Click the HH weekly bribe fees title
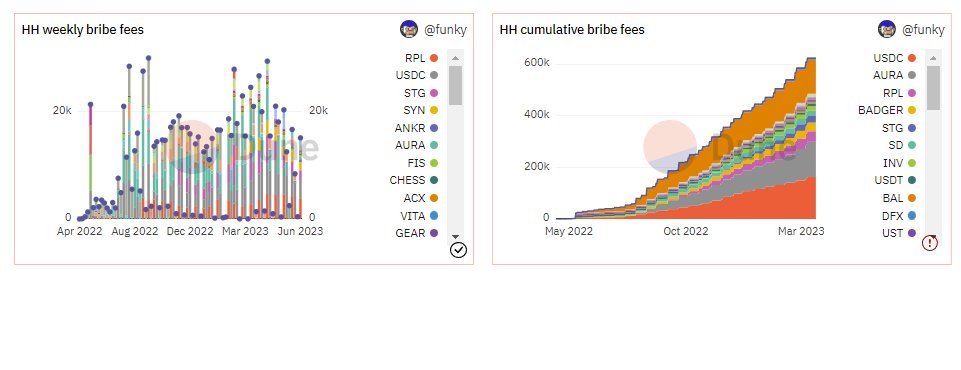961x370 pixels. point(83,29)
